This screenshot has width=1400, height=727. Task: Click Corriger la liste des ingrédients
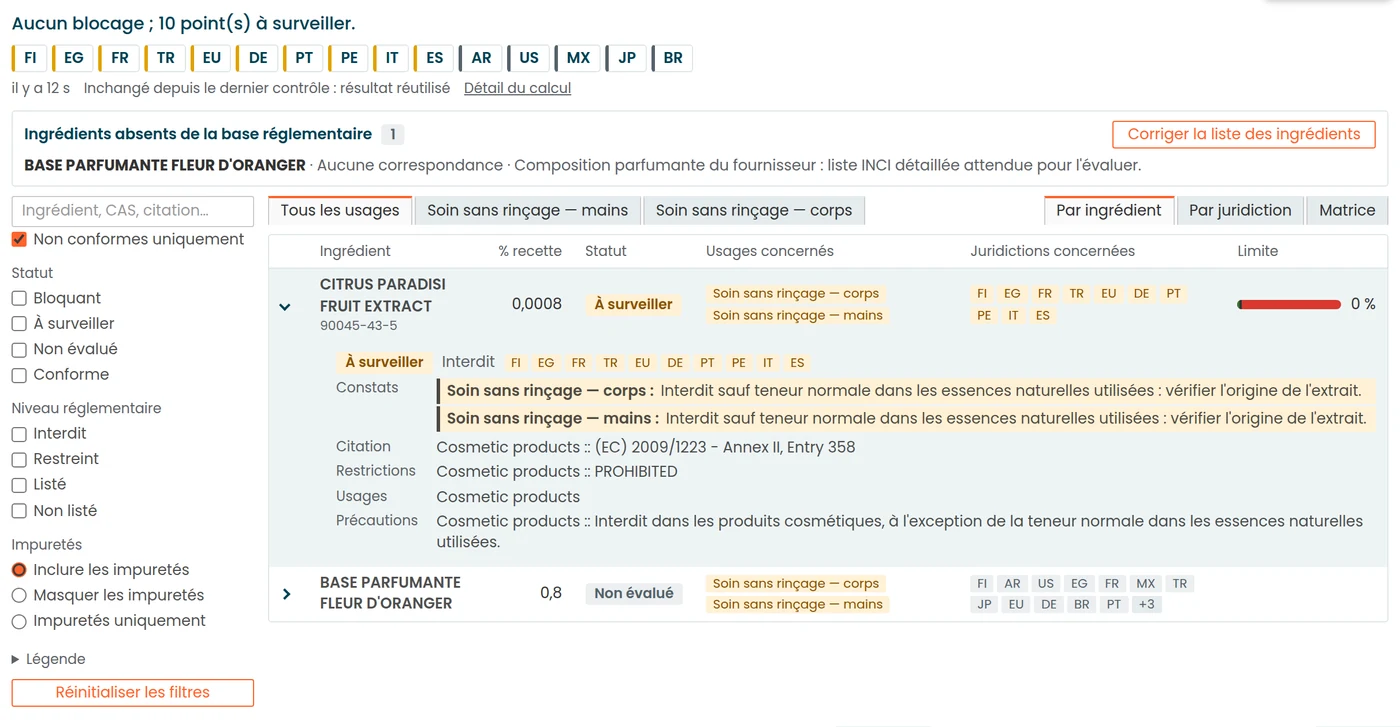coord(1244,134)
